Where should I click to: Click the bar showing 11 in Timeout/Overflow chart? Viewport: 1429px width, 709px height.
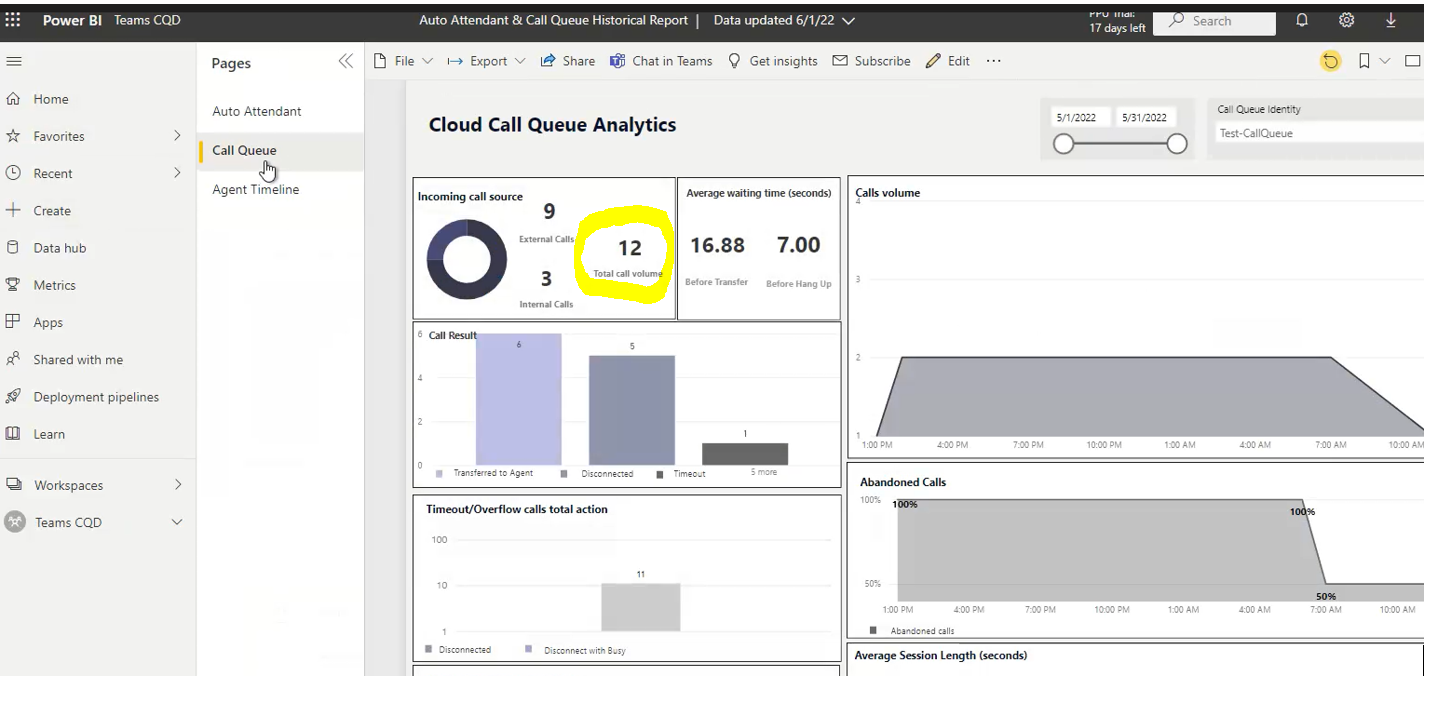point(640,607)
